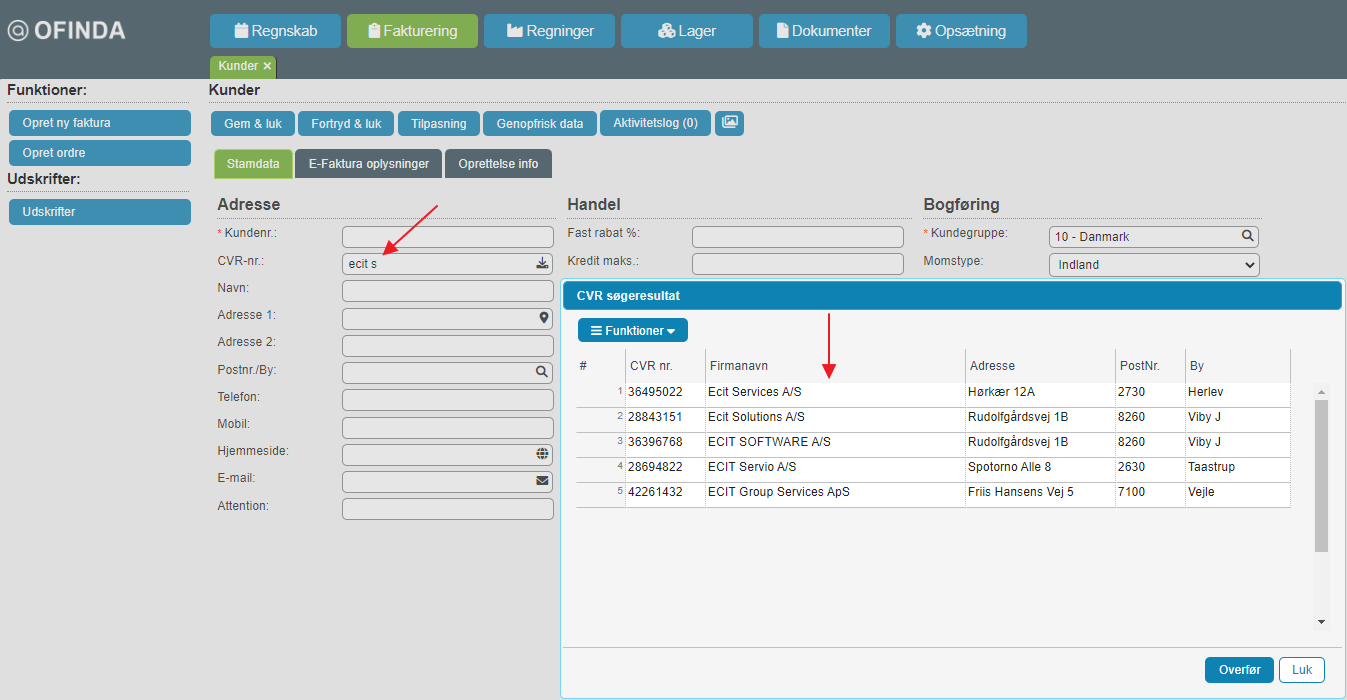Click address Spotorno Alle 8

click(1010, 467)
